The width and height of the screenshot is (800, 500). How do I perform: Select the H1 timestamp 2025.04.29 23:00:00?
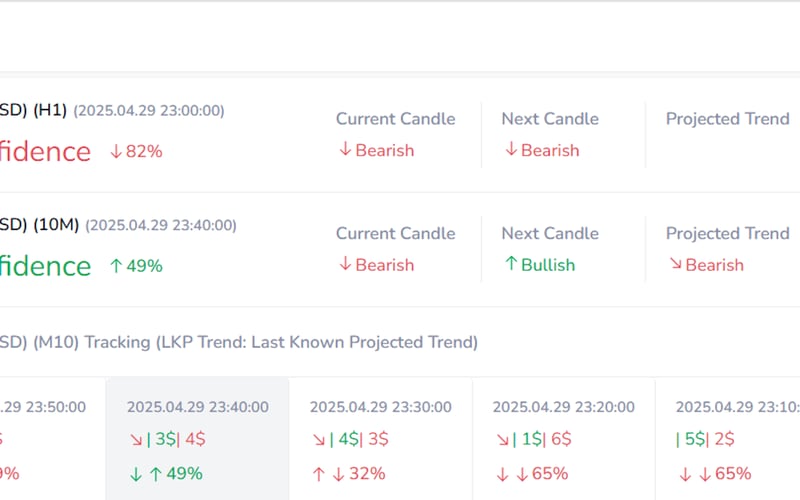149,111
